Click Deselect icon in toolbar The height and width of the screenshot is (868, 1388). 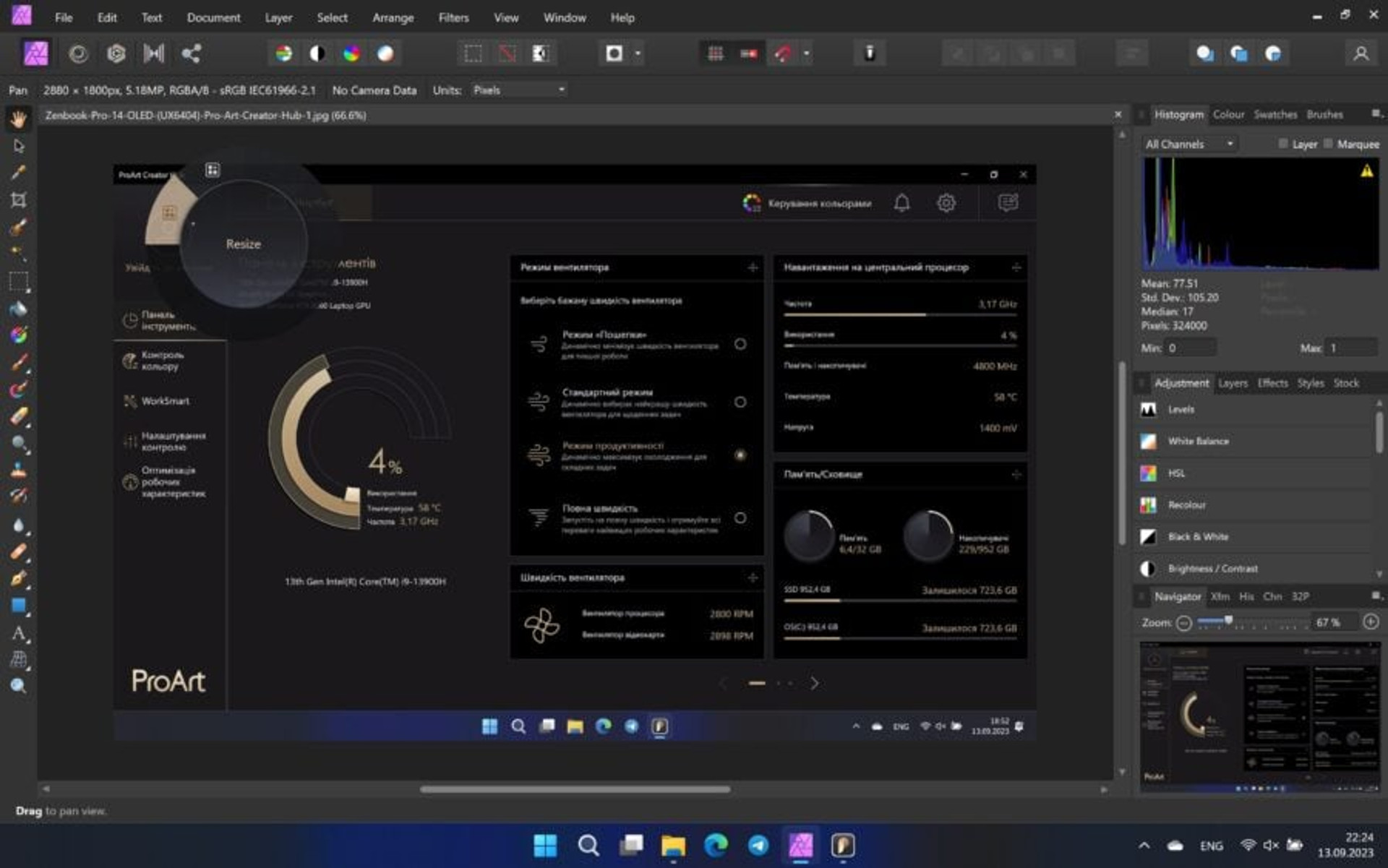click(507, 53)
